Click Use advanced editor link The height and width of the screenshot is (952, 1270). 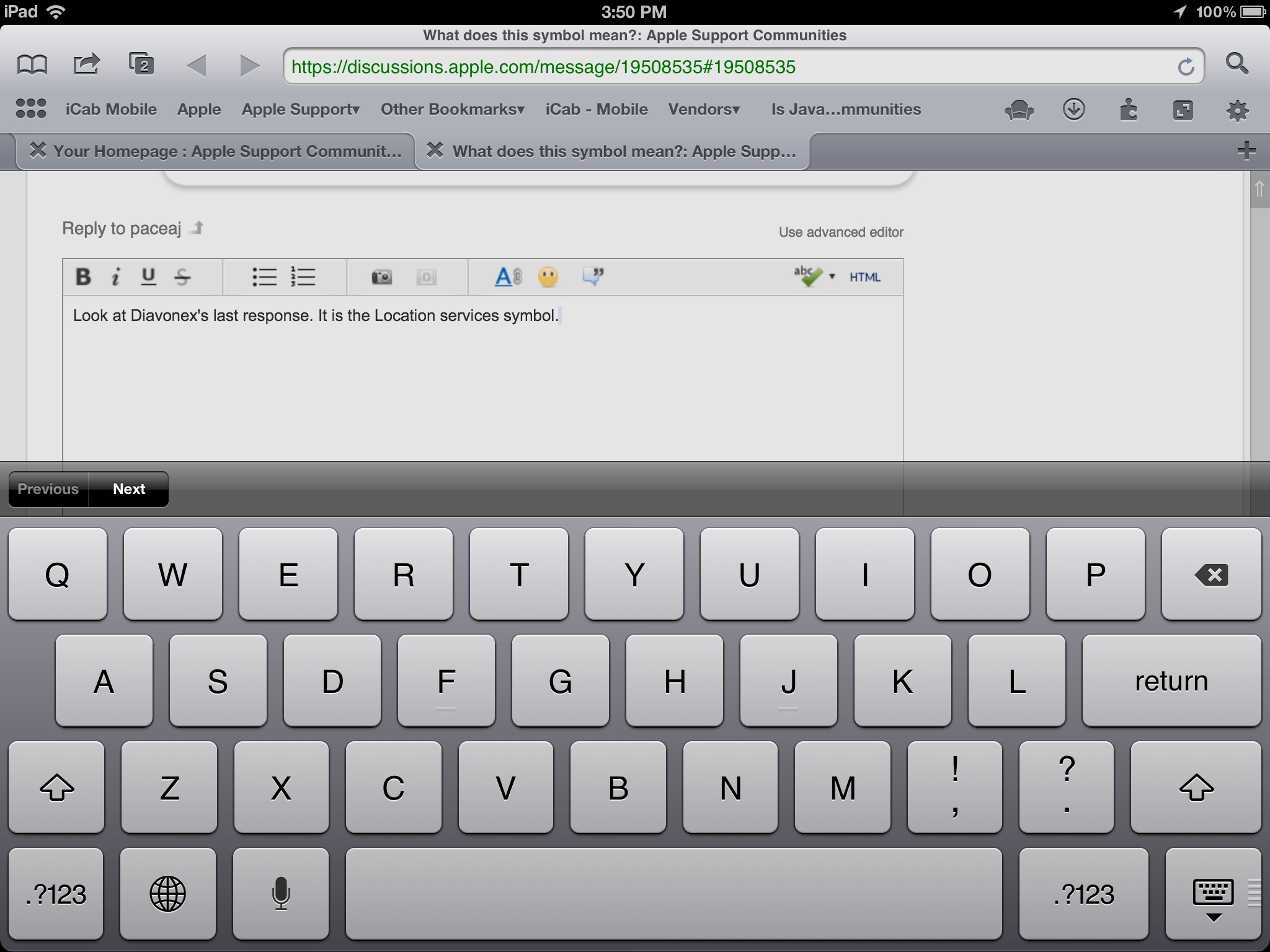[x=841, y=232]
